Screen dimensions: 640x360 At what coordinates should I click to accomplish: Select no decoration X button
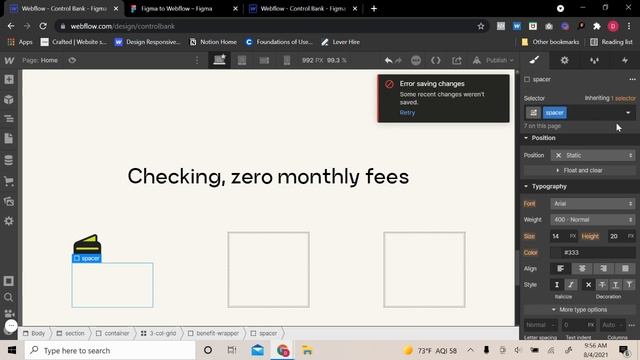pyautogui.click(x=588, y=285)
